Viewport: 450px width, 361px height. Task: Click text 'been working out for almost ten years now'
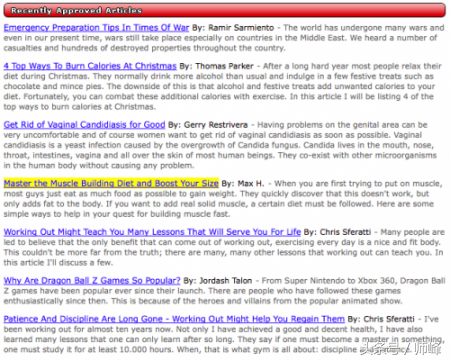coord(88,329)
